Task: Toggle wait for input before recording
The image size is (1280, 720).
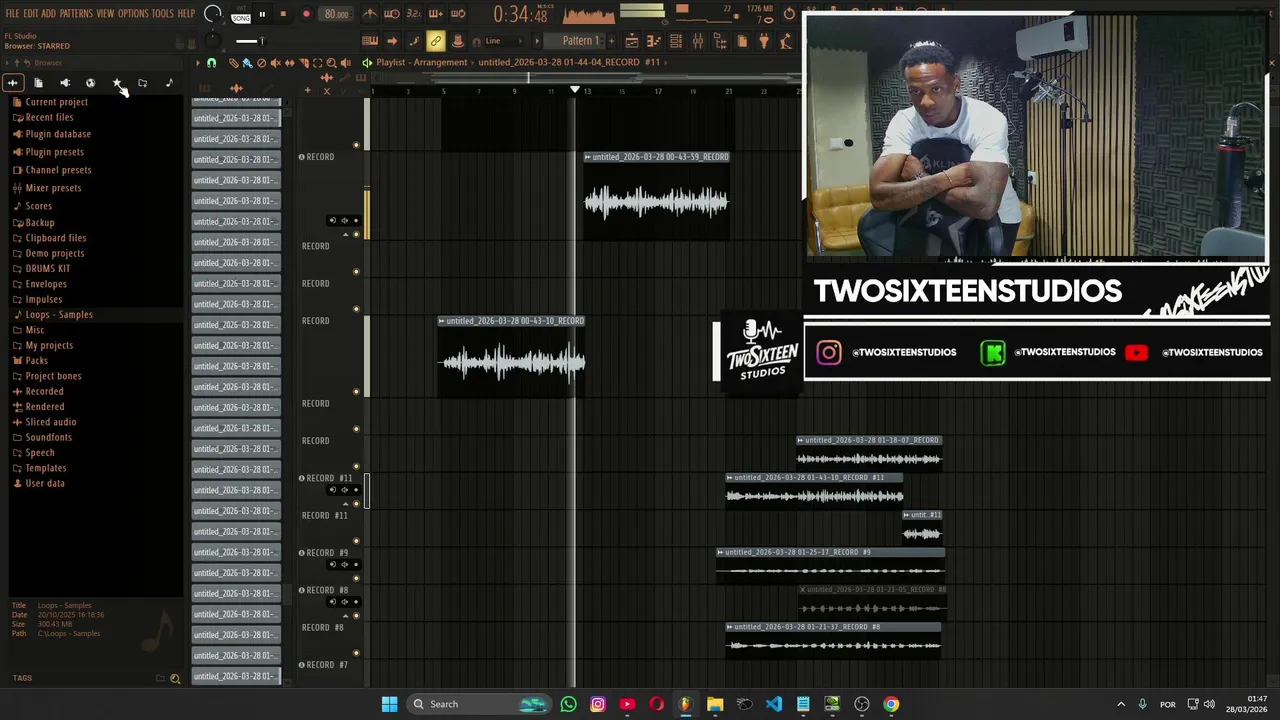Action: pyautogui.click(x=392, y=14)
